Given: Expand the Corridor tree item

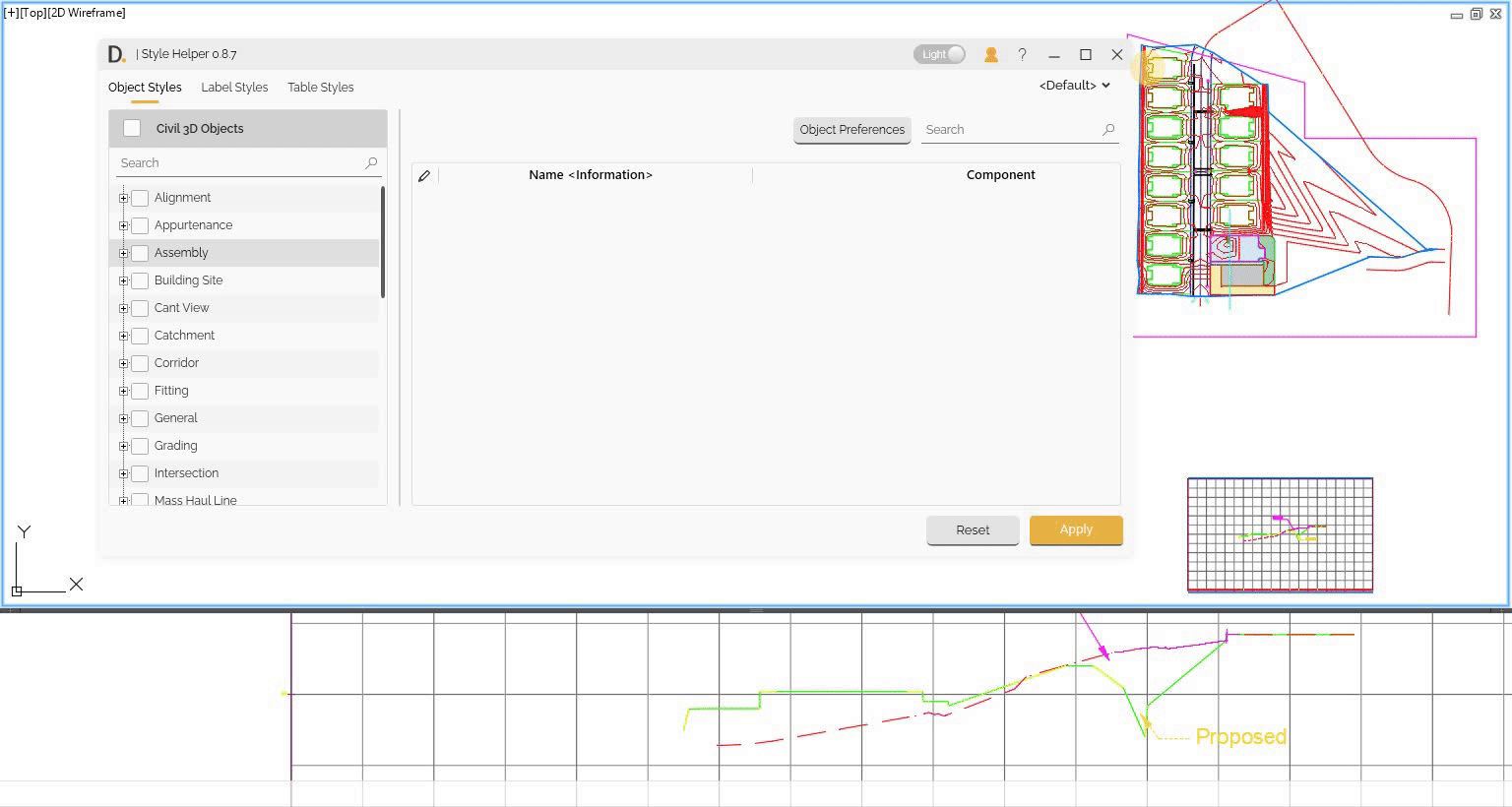Looking at the screenshot, I should click(x=122, y=362).
